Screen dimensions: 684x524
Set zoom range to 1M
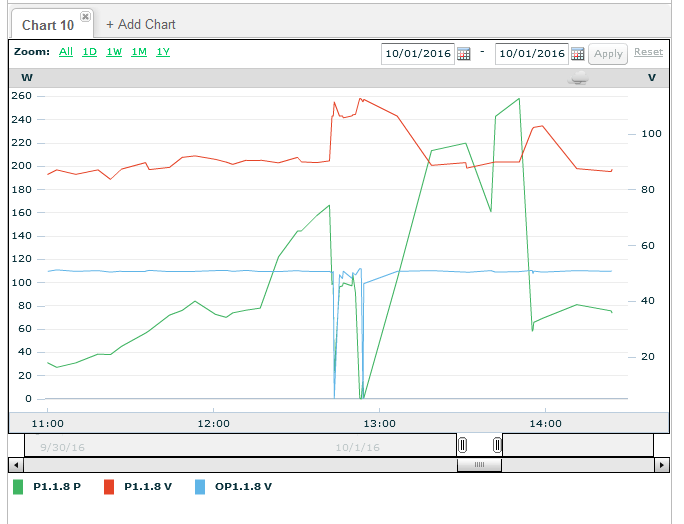pyautogui.click(x=139, y=52)
